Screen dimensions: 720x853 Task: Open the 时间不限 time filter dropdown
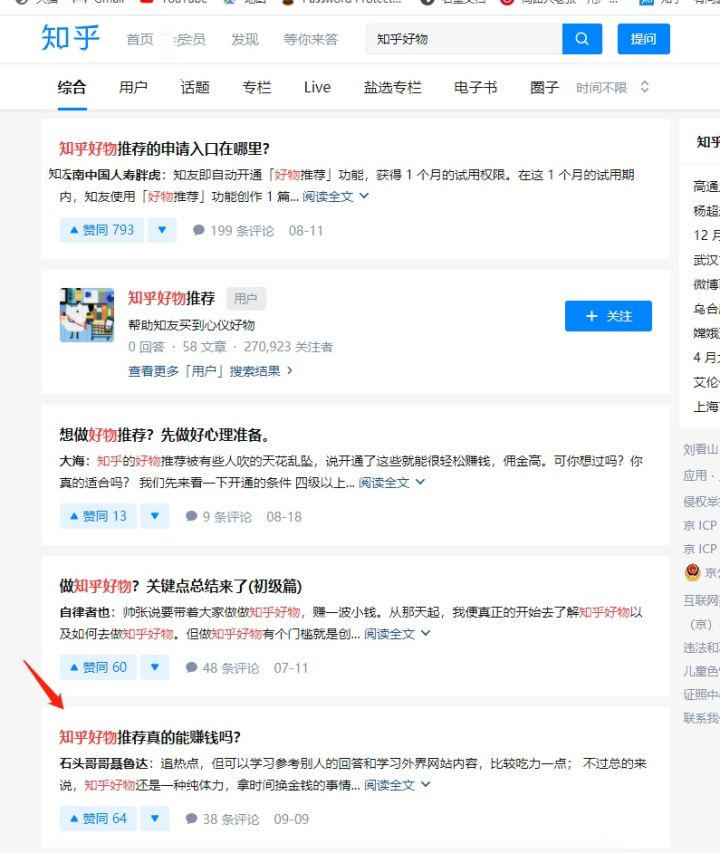[612, 88]
